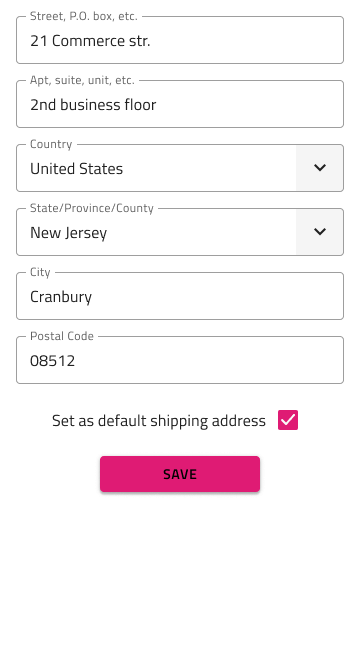360x650 pixels.
Task: Click the 'Street, P.O. box, etc.' field label
Action: coord(83,16)
